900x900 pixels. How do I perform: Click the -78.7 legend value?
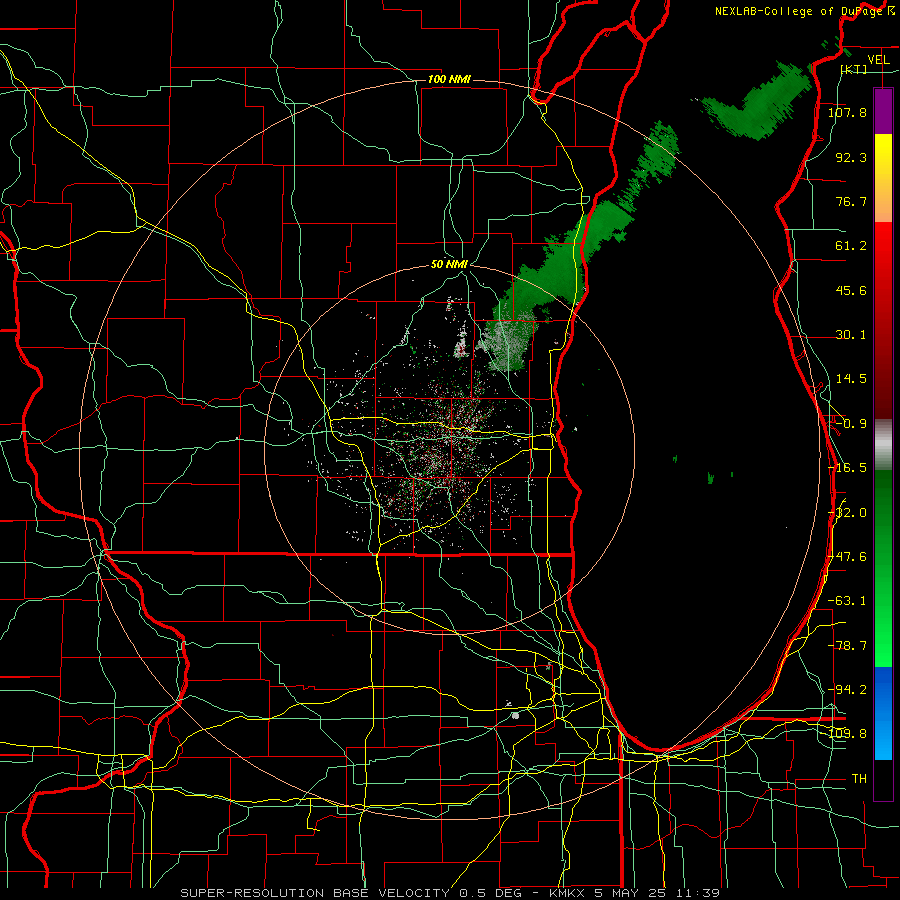(x=847, y=646)
